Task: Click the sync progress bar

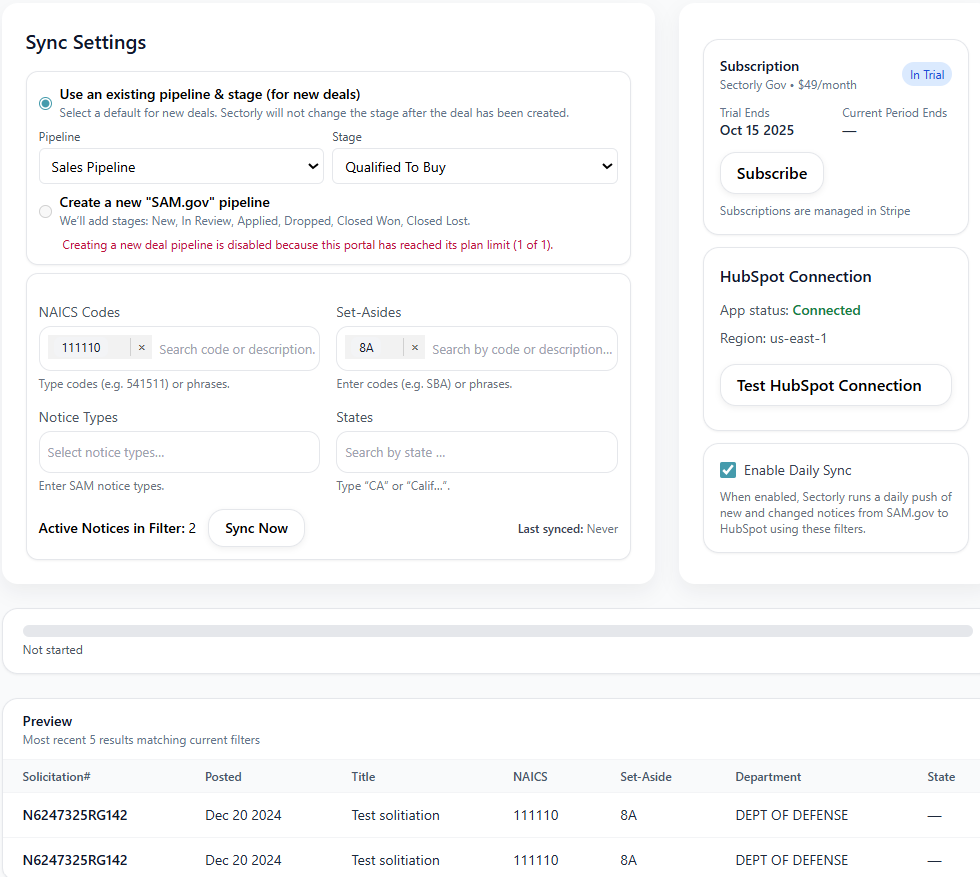Action: tap(497, 631)
